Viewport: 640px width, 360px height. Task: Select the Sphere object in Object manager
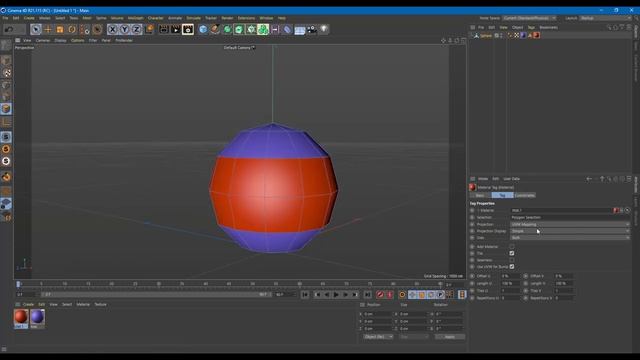485,36
